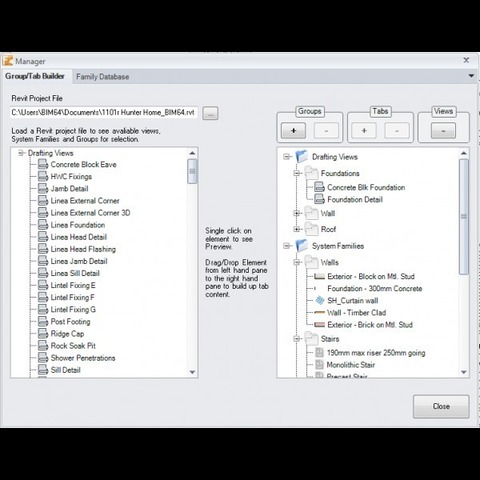Click the Revit project file path field

(104, 113)
